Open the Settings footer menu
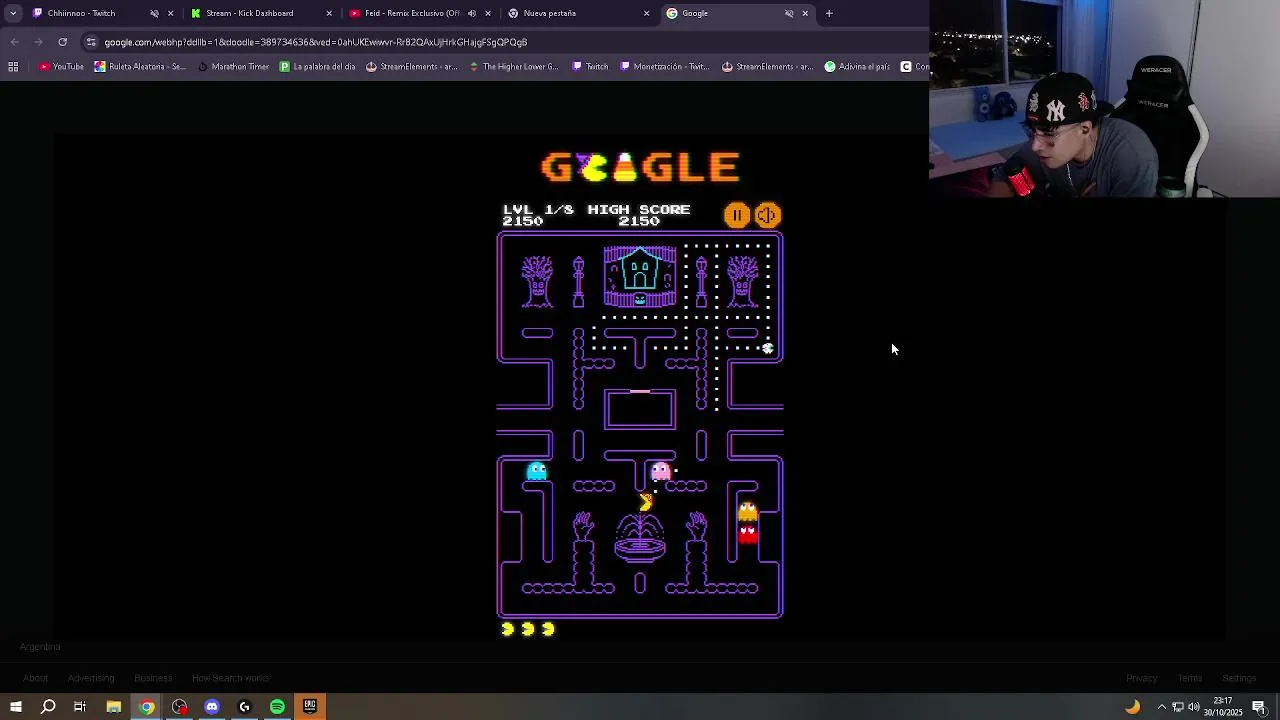Viewport: 1280px width, 720px height. 1239,678
